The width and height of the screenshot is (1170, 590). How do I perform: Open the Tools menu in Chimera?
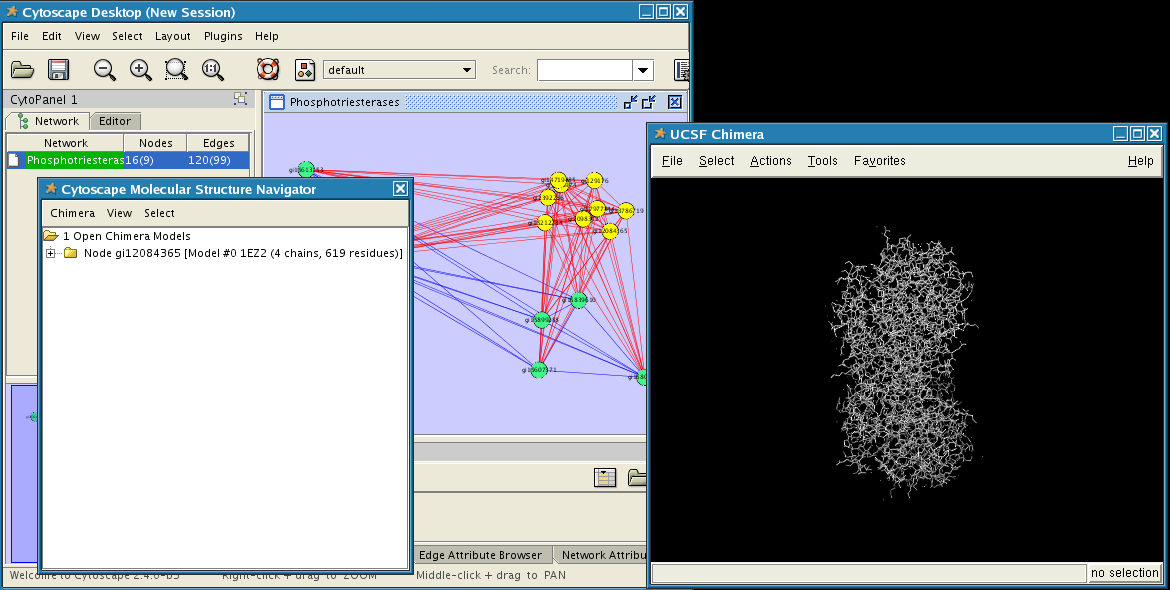[x=822, y=161]
